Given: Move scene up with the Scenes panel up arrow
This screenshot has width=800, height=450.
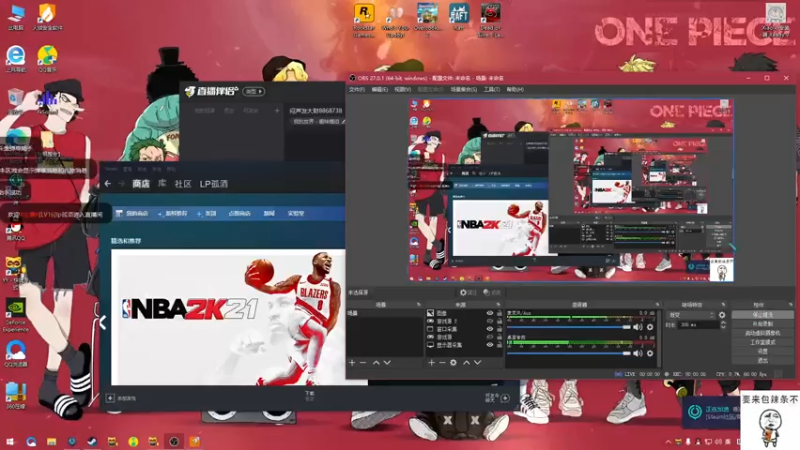Looking at the screenshot, I should click(x=376, y=362).
